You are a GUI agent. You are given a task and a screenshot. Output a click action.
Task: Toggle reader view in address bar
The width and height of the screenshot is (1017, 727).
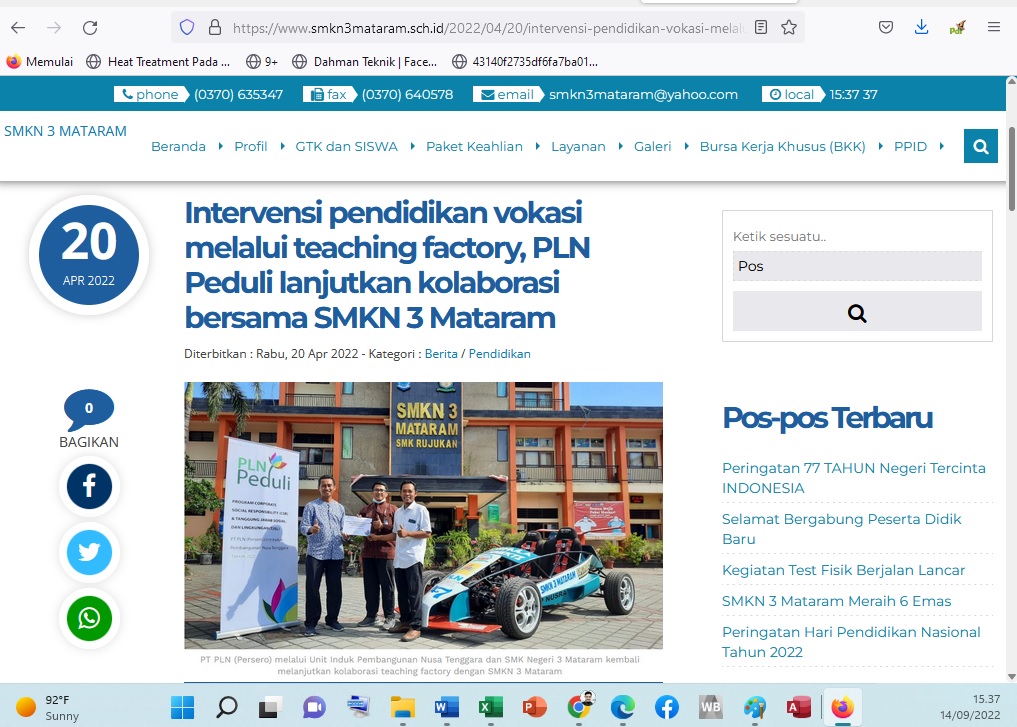point(762,28)
